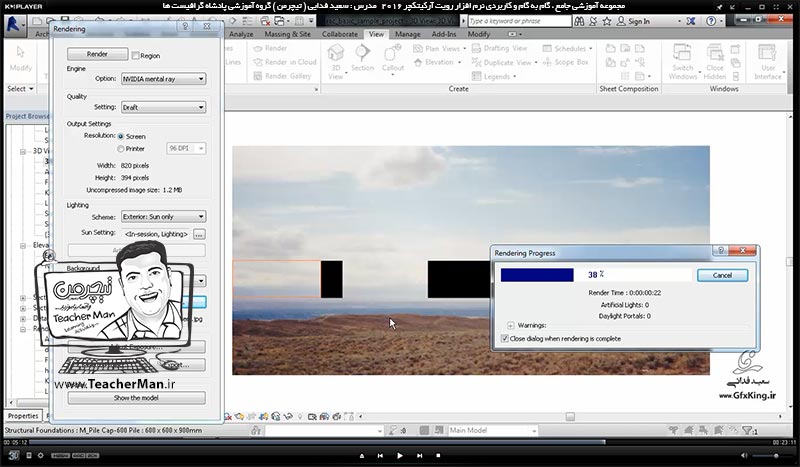Open the Select panel dropdown

point(20,89)
